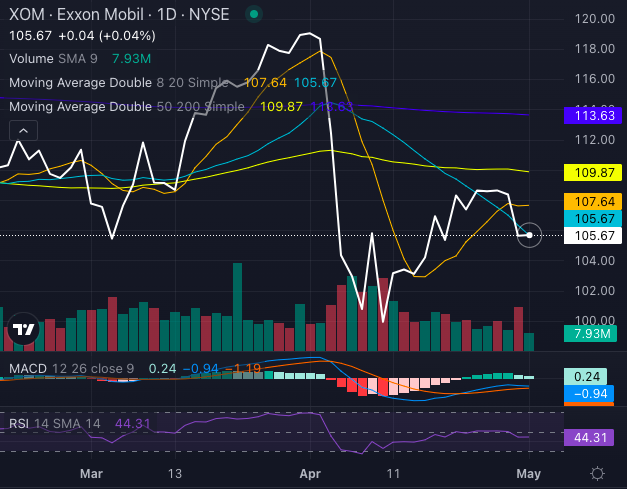Click the purple 44.31 RSI value label
The height and width of the screenshot is (489, 627).
588,438
